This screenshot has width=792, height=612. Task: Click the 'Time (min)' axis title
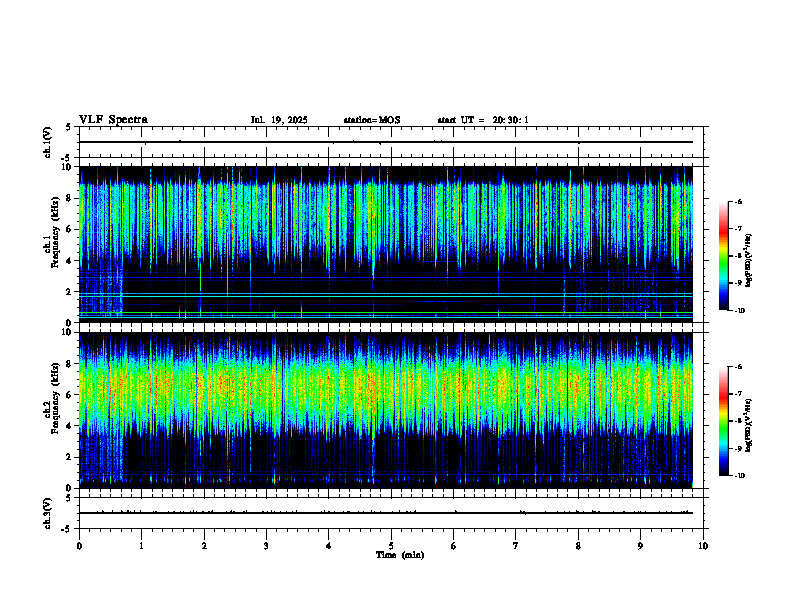pyautogui.click(x=400, y=555)
